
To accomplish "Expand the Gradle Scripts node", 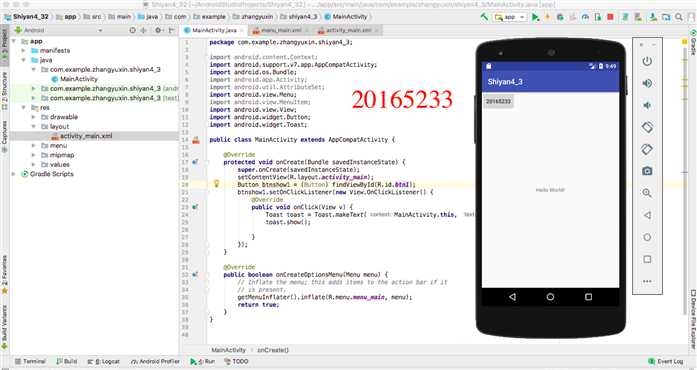I will (14, 174).
